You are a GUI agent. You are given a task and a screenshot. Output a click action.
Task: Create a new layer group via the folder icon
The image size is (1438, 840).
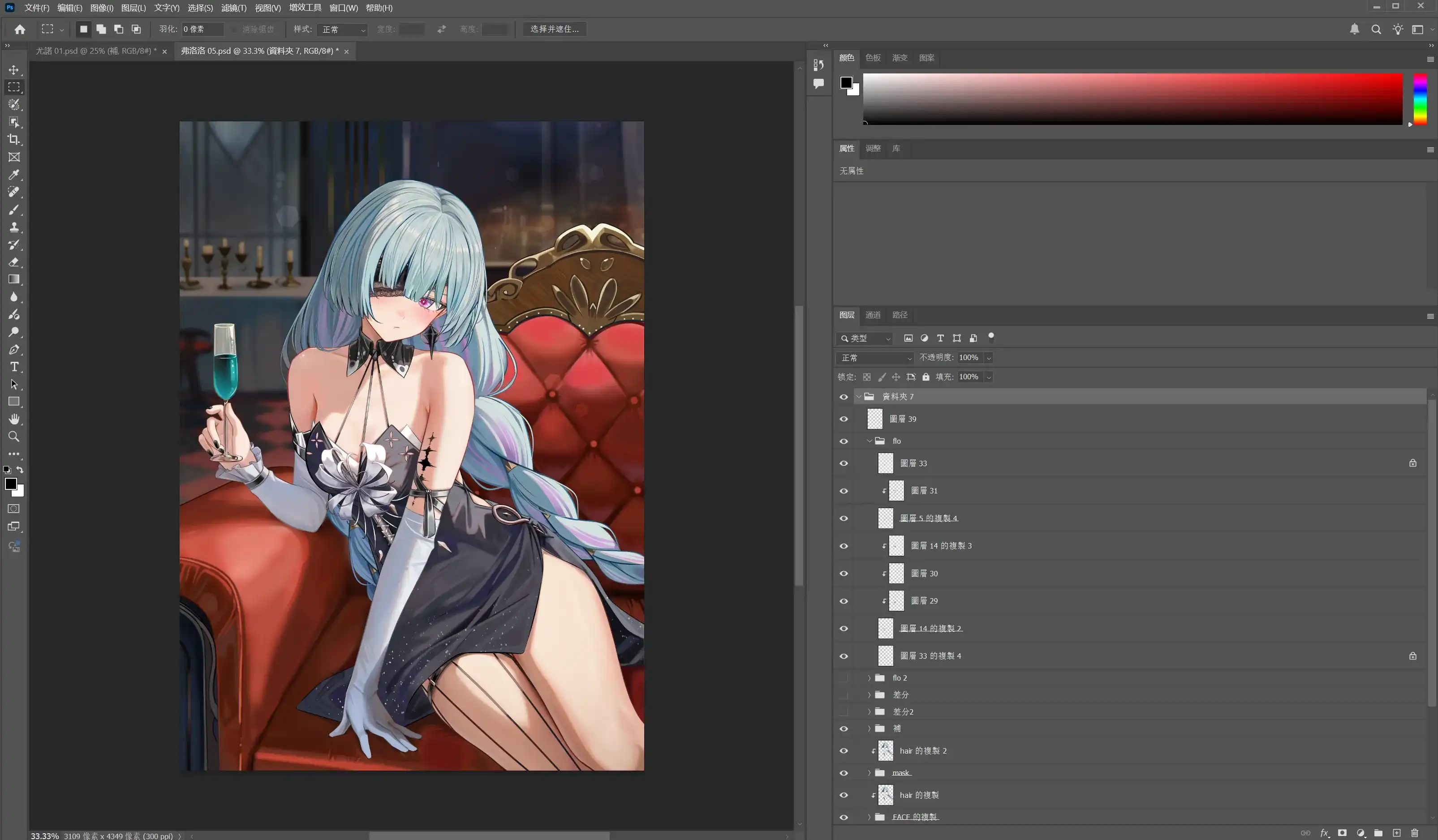(1378, 832)
